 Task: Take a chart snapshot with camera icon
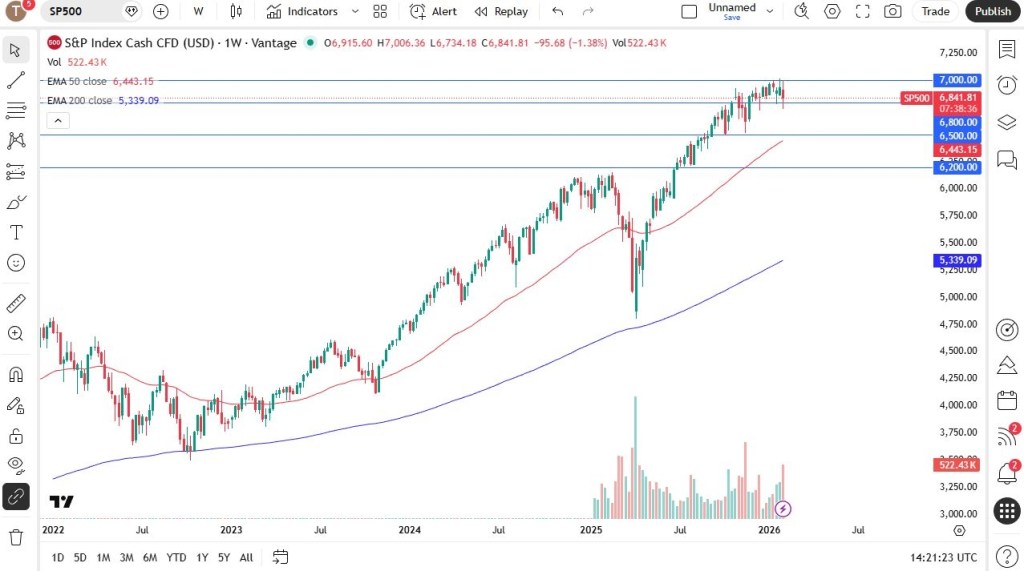point(892,11)
